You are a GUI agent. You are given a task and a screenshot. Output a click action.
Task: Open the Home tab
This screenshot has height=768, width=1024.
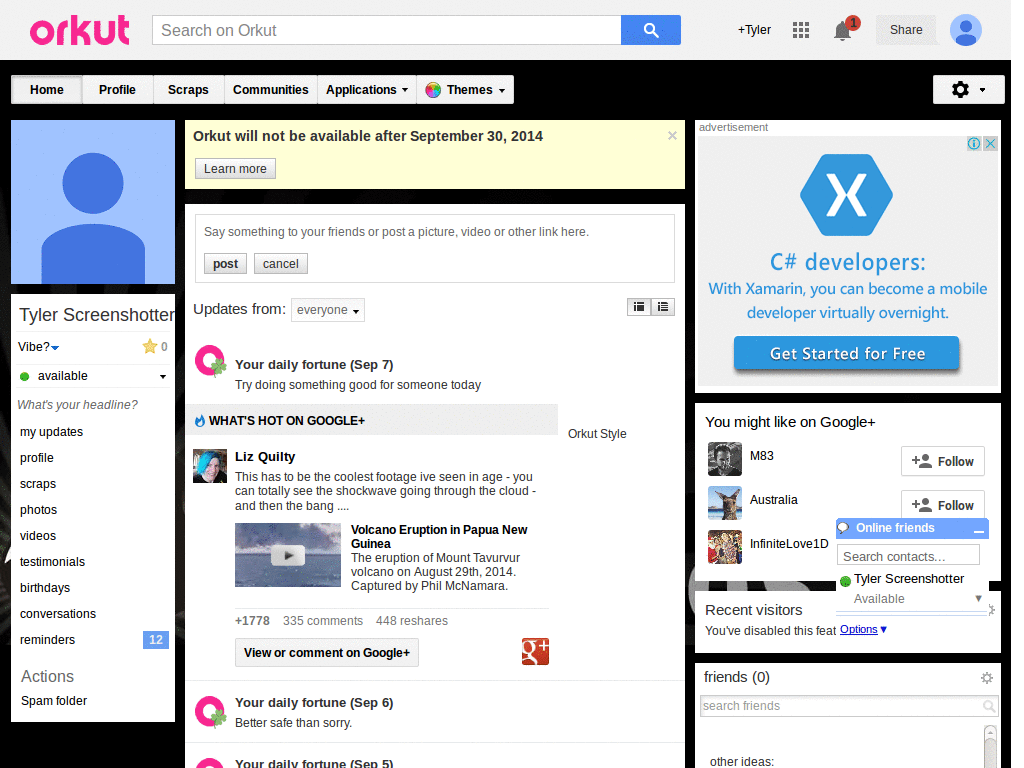pyautogui.click(x=46, y=89)
